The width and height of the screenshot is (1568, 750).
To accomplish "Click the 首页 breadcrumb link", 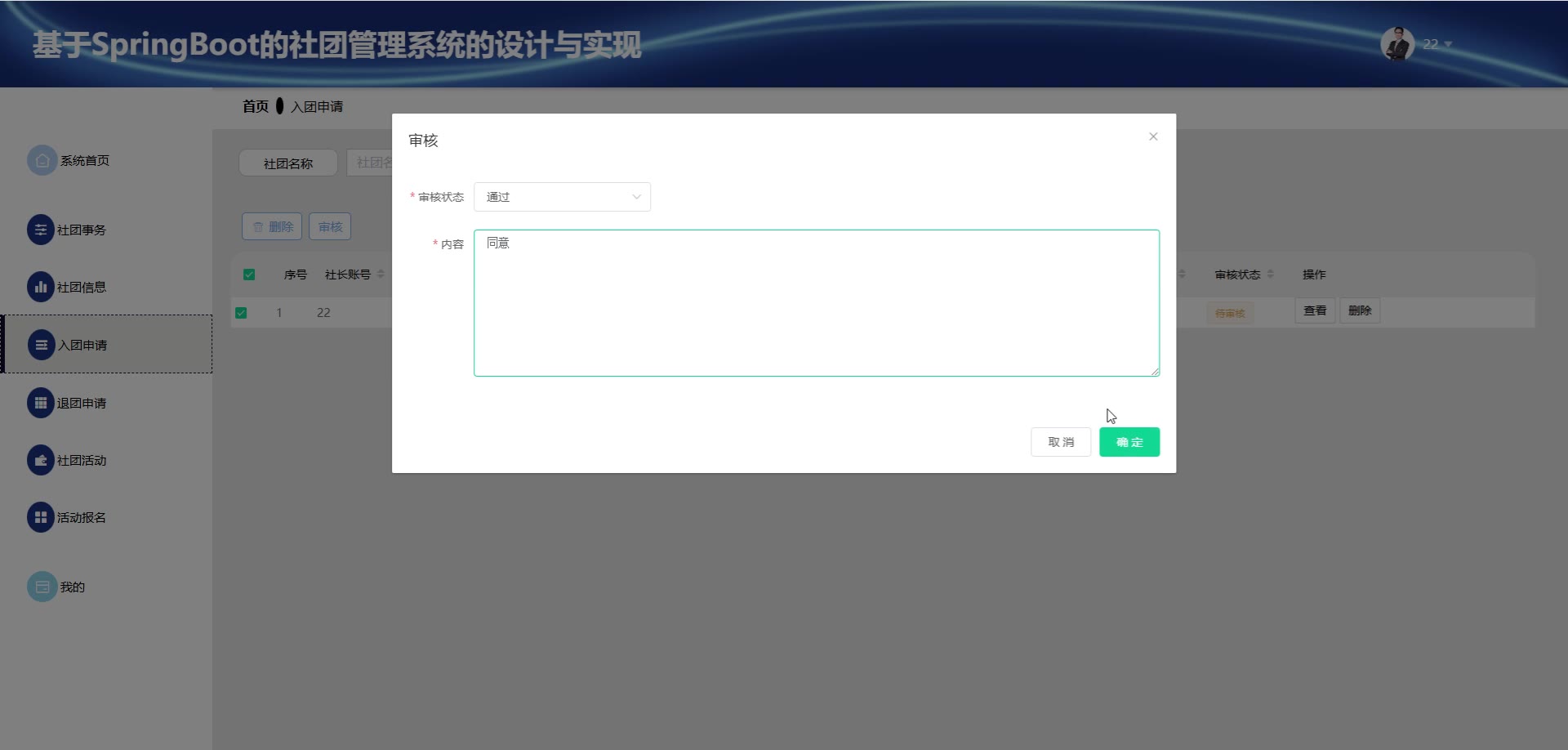I will pos(256,106).
